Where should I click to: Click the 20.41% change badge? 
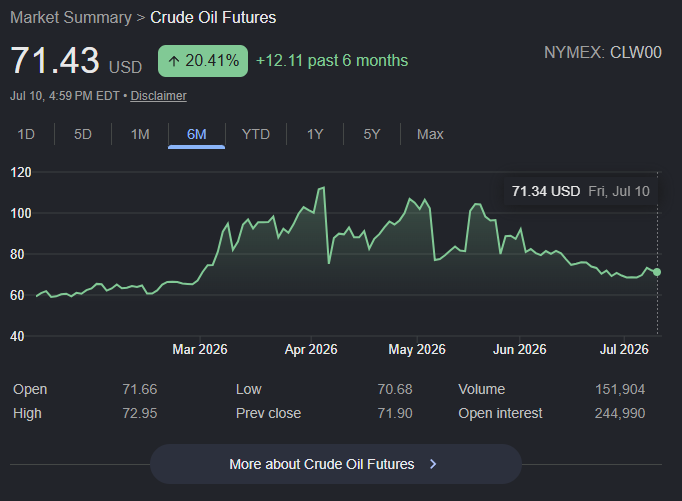click(x=203, y=61)
